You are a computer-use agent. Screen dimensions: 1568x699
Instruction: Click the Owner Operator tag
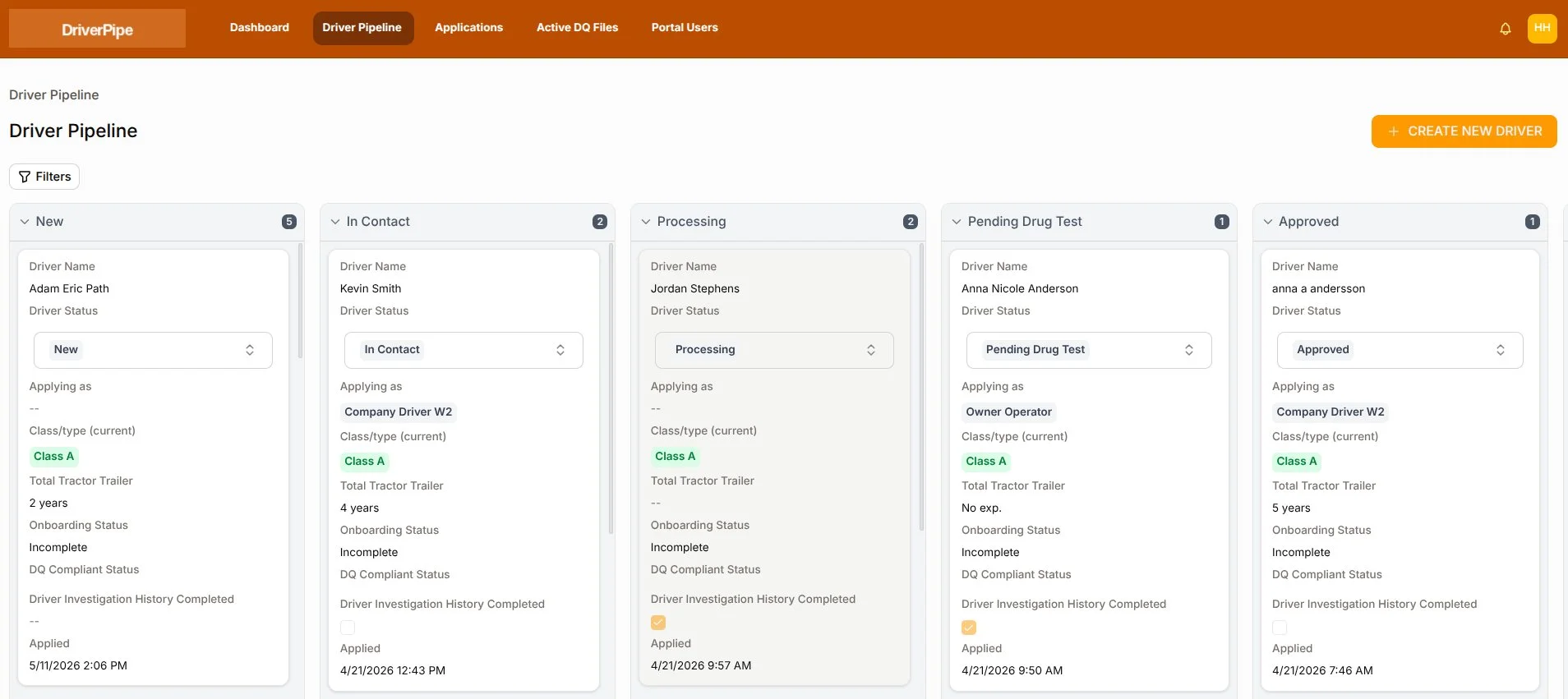point(1009,412)
